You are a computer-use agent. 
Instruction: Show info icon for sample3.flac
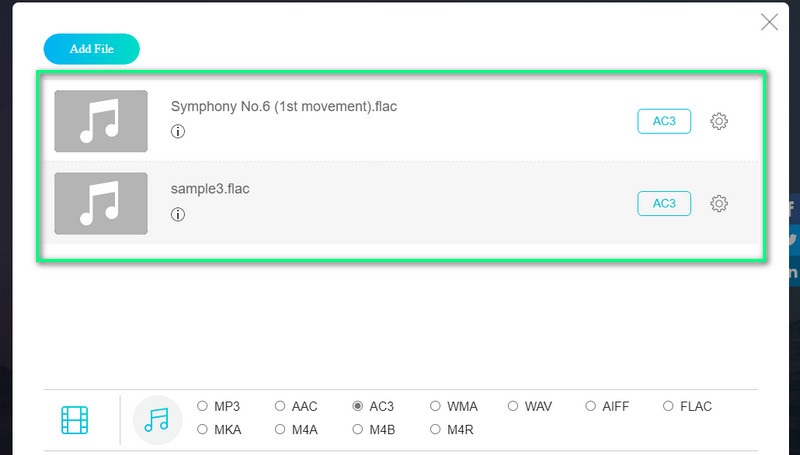coord(178,214)
